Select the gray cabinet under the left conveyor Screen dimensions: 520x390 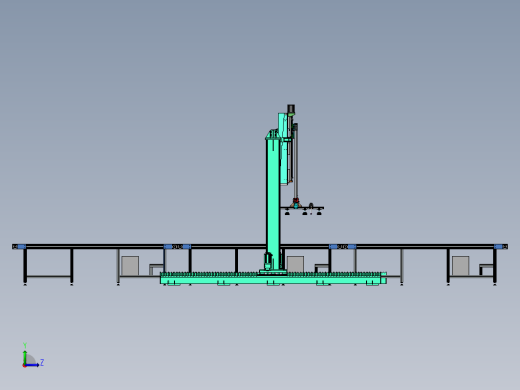pyautogui.click(x=130, y=266)
